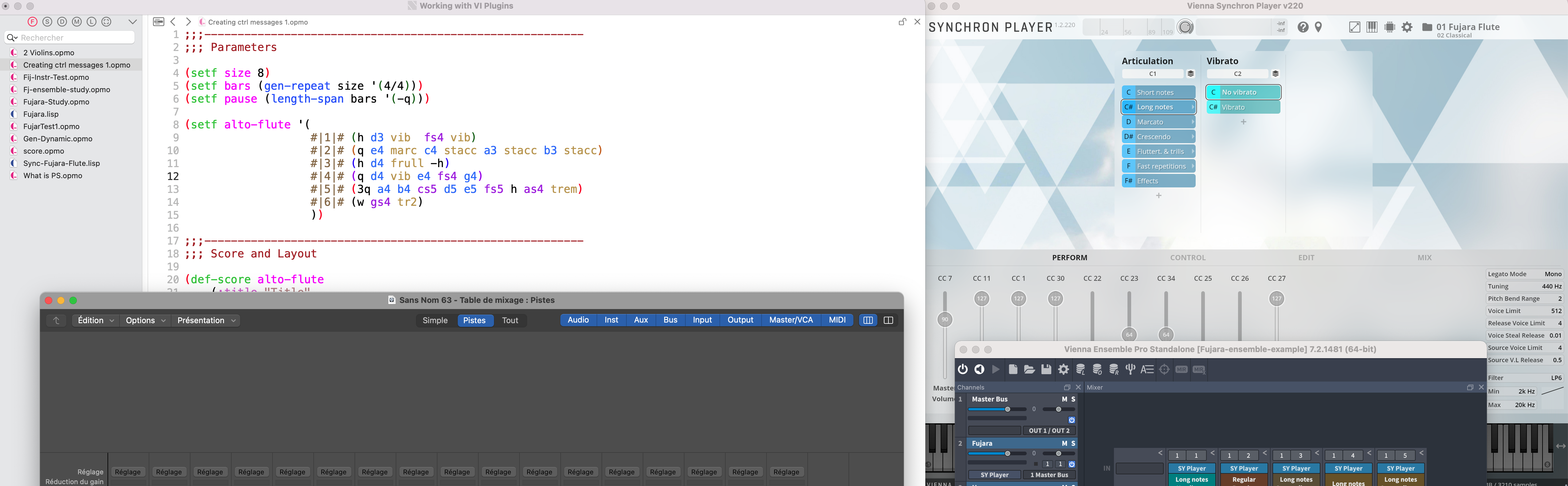Click the wide channel strips icon

click(x=888, y=320)
